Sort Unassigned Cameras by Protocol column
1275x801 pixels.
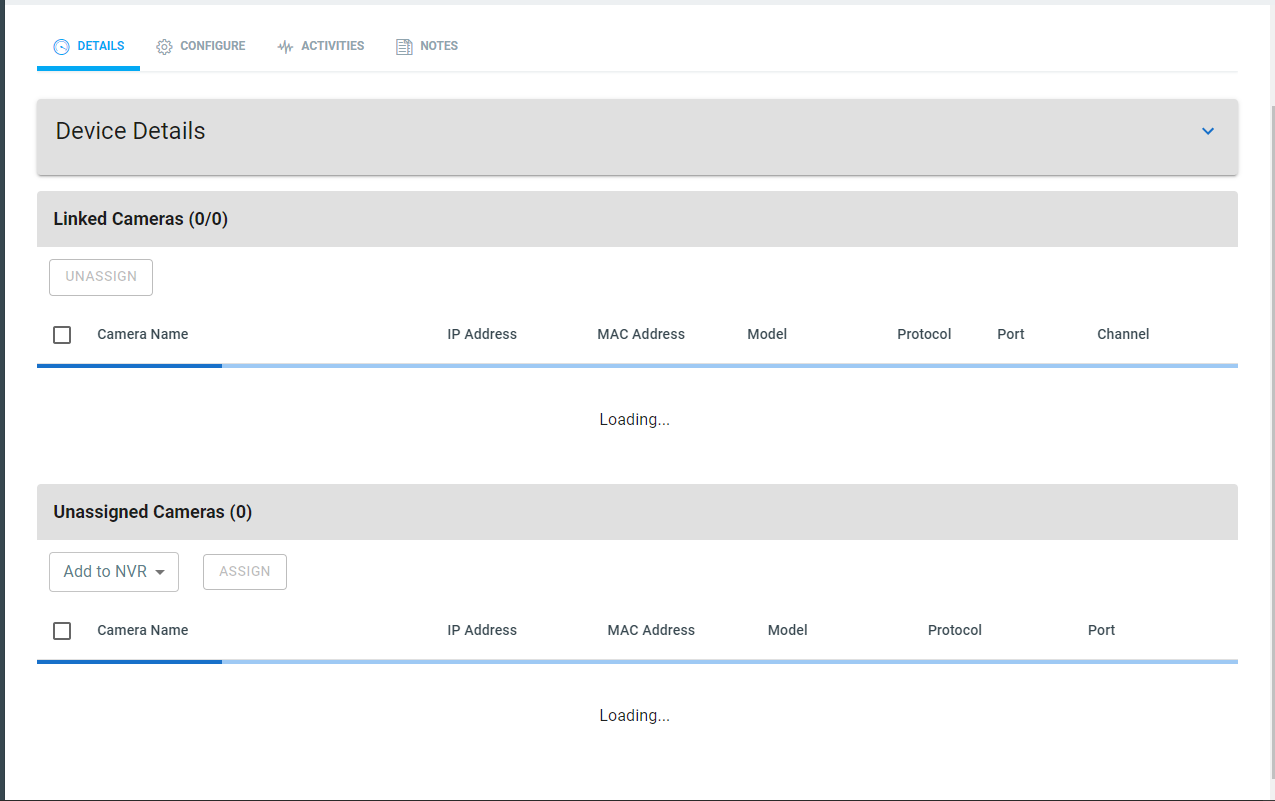[955, 630]
